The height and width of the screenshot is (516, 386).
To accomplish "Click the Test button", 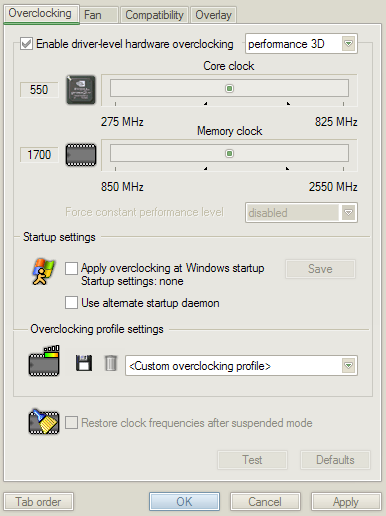I will tap(252, 460).
